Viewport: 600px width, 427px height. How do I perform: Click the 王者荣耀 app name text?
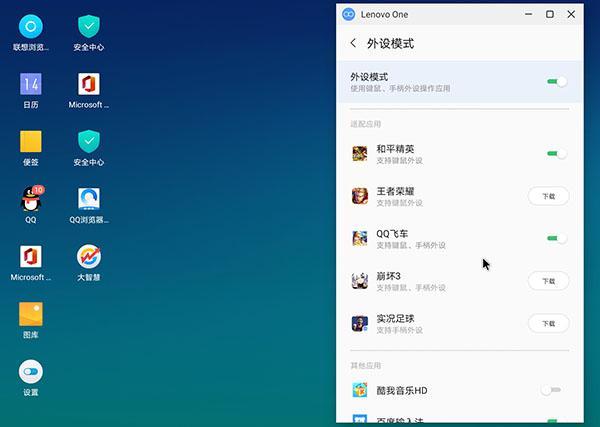tap(395, 191)
